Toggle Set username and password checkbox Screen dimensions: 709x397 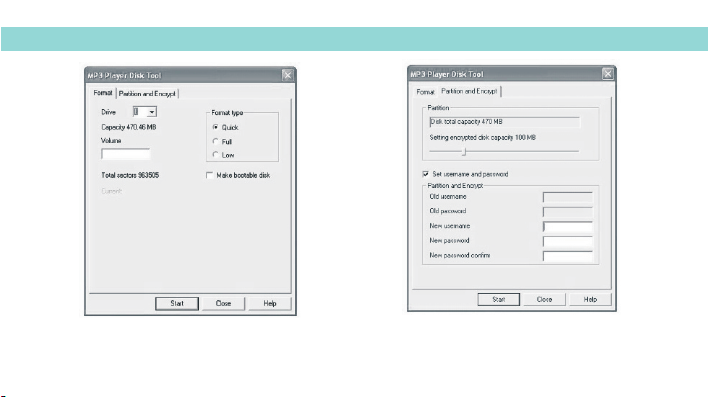[x=425, y=174]
